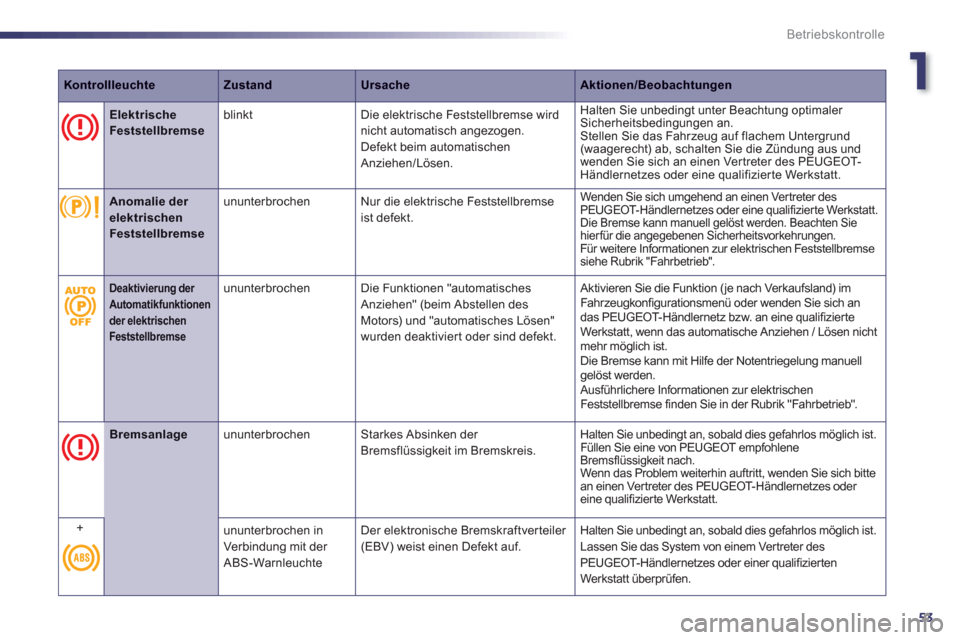
Task: Select the Elektrische Feststellbremse label
Action: coord(157,122)
